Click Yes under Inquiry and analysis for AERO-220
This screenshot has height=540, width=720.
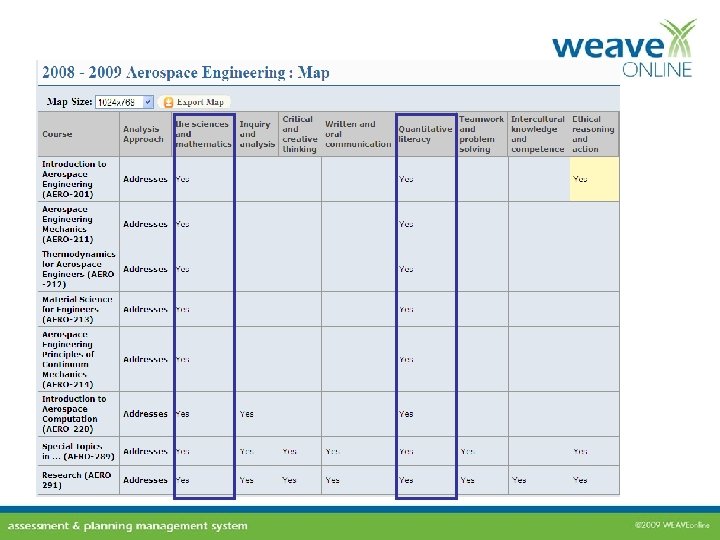pos(247,414)
